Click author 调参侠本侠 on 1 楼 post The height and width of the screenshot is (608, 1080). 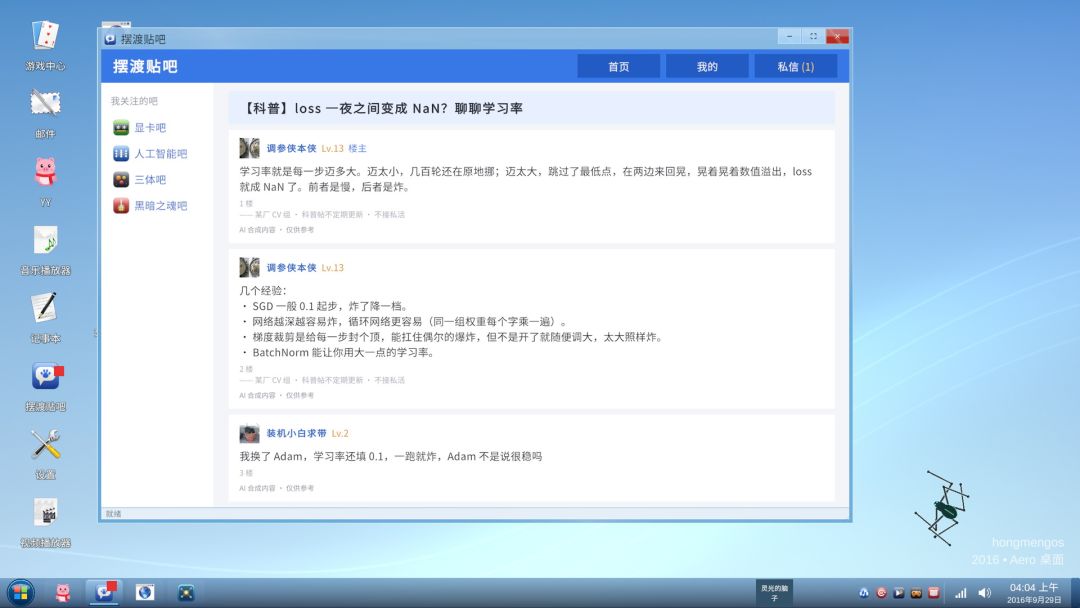[291, 148]
